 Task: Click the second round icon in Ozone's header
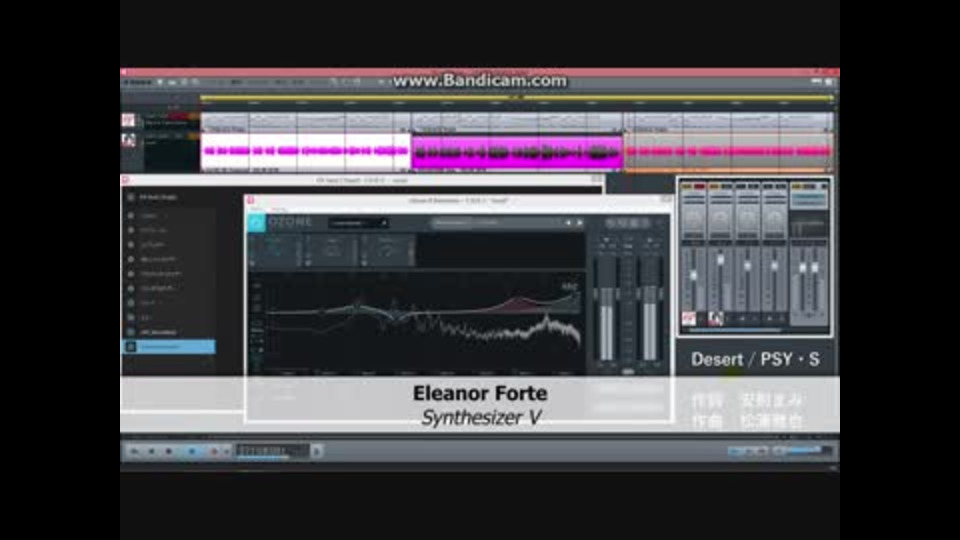622,223
